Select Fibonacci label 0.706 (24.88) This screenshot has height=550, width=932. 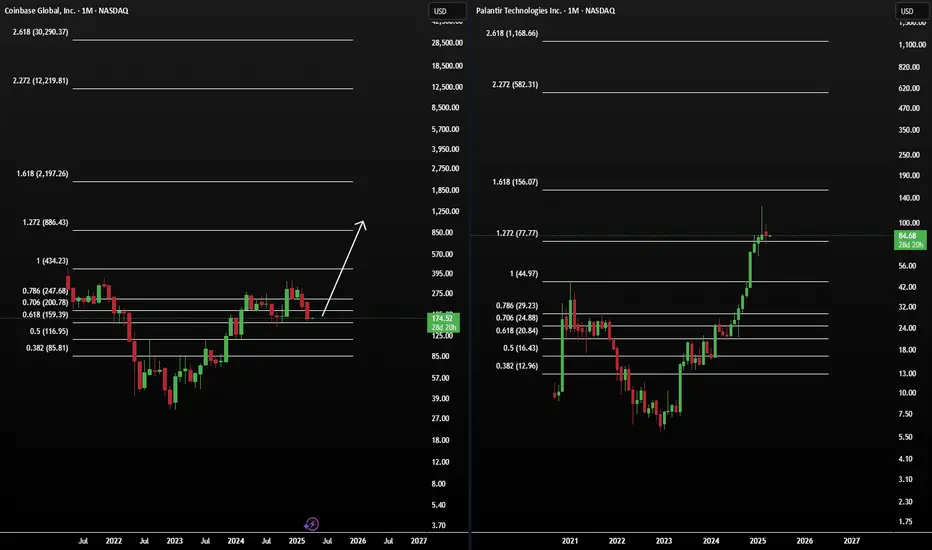point(517,318)
